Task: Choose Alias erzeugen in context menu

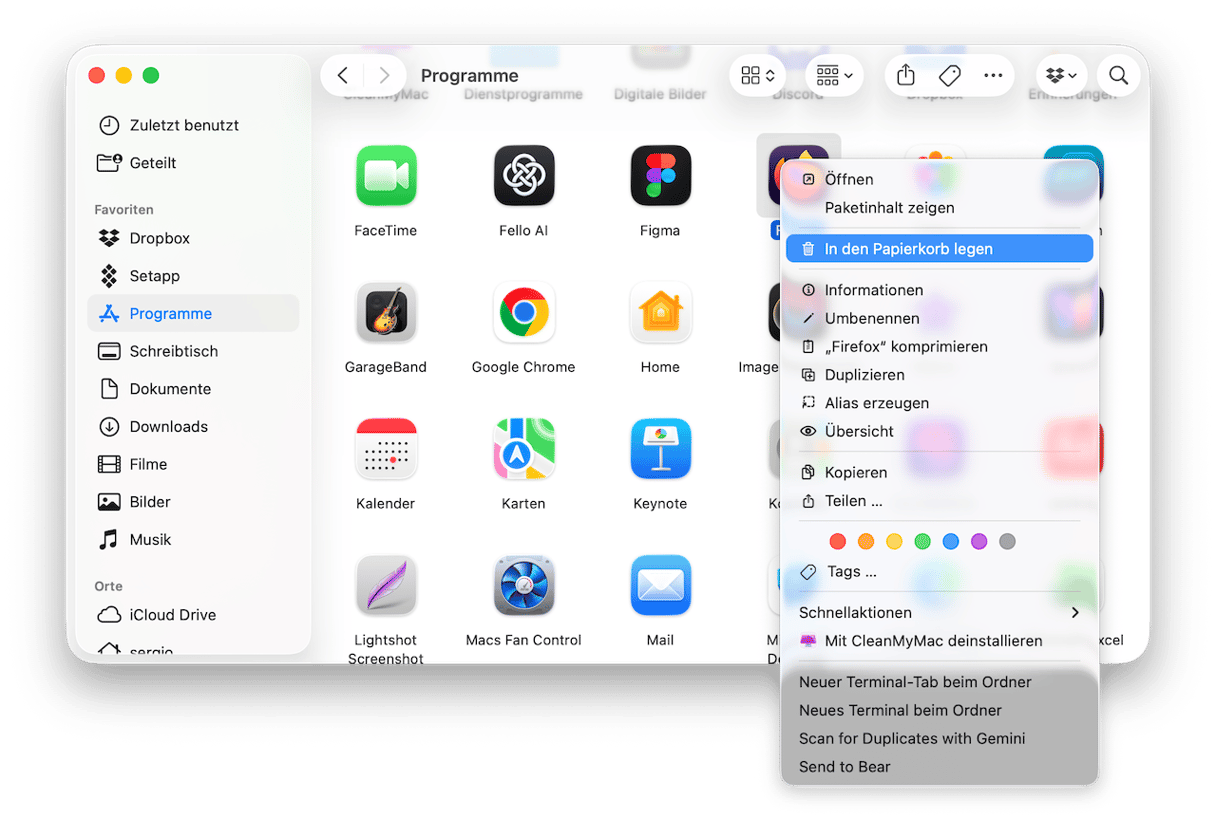Action: 939,403
